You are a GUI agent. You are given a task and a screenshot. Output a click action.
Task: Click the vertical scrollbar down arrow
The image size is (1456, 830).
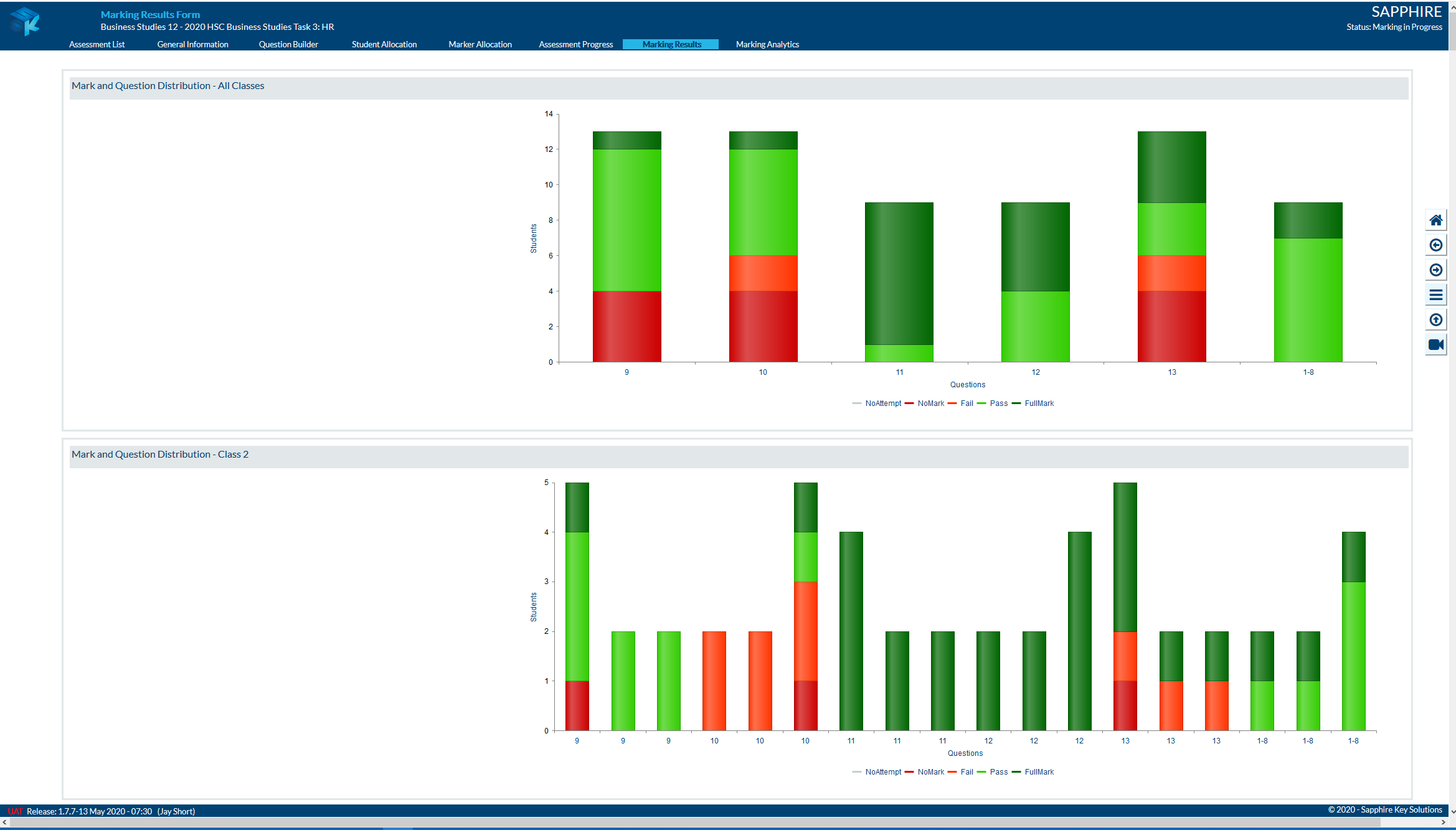(x=1452, y=811)
